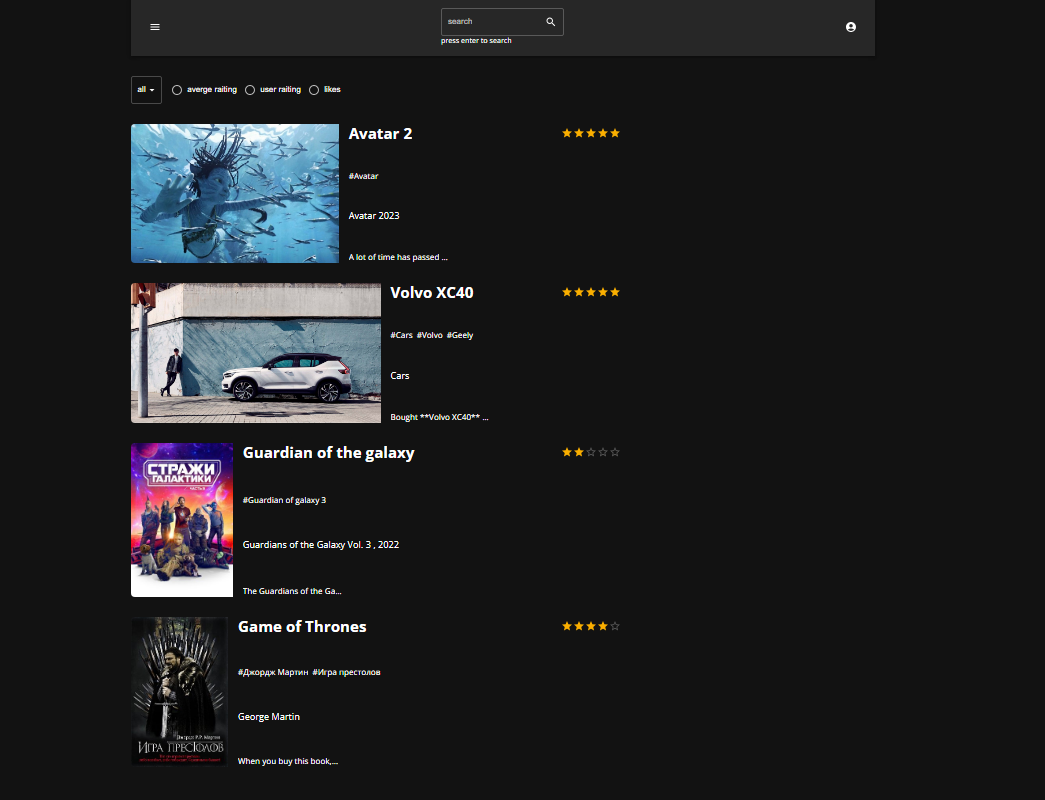Click the fifth star of Volvo XC40 rating
This screenshot has width=1045, height=800.
coord(614,293)
